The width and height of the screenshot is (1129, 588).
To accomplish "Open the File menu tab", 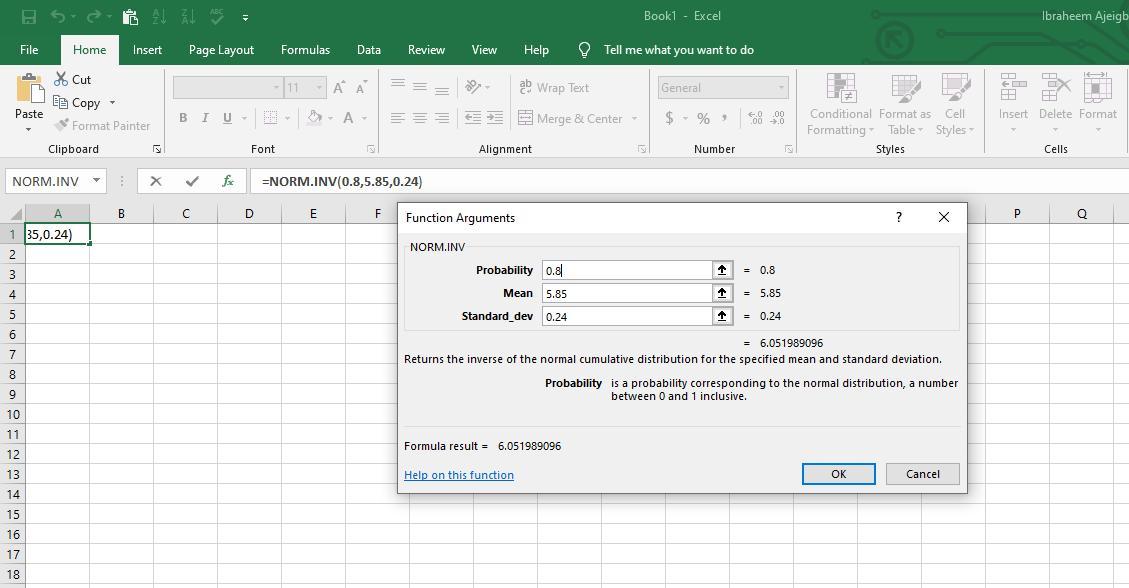I will (x=29, y=50).
